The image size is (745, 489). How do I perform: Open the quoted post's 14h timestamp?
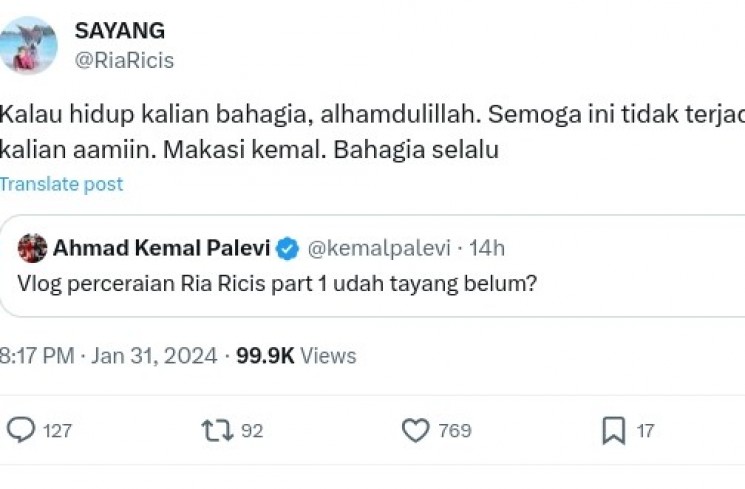click(487, 248)
